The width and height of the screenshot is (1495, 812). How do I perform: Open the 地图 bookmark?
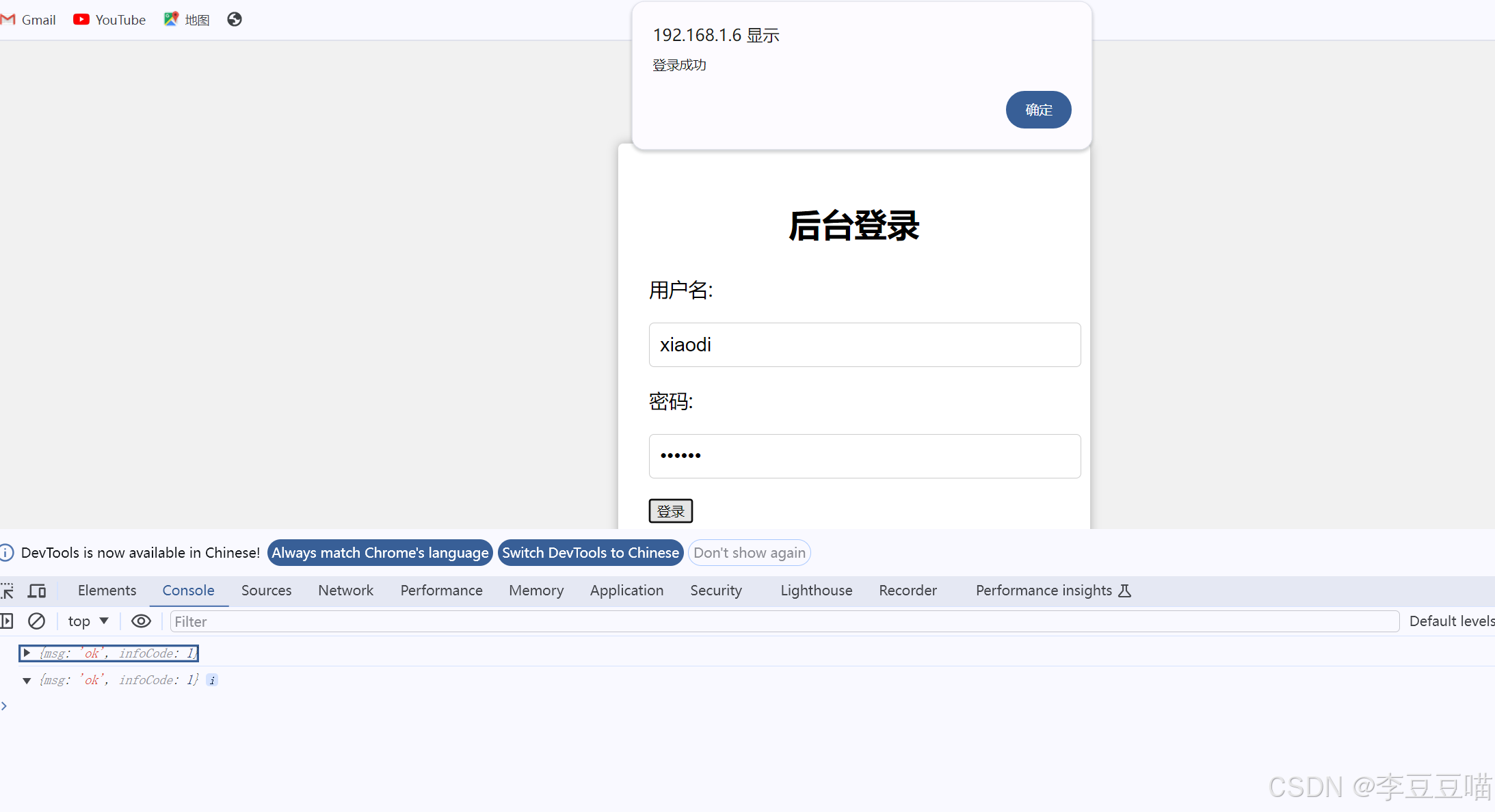pyautogui.click(x=186, y=19)
